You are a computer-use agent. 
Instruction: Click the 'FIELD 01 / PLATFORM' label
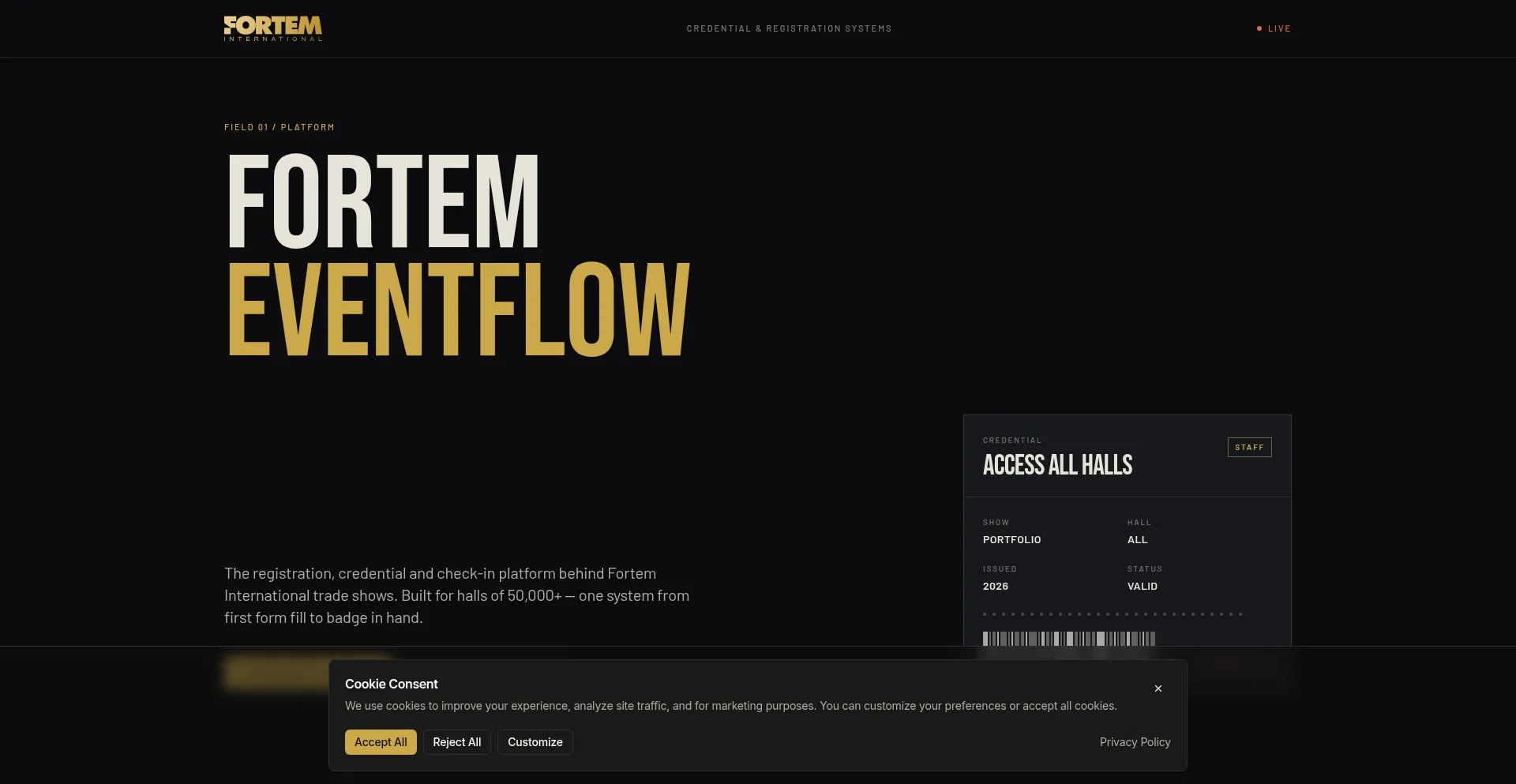pyautogui.click(x=280, y=127)
